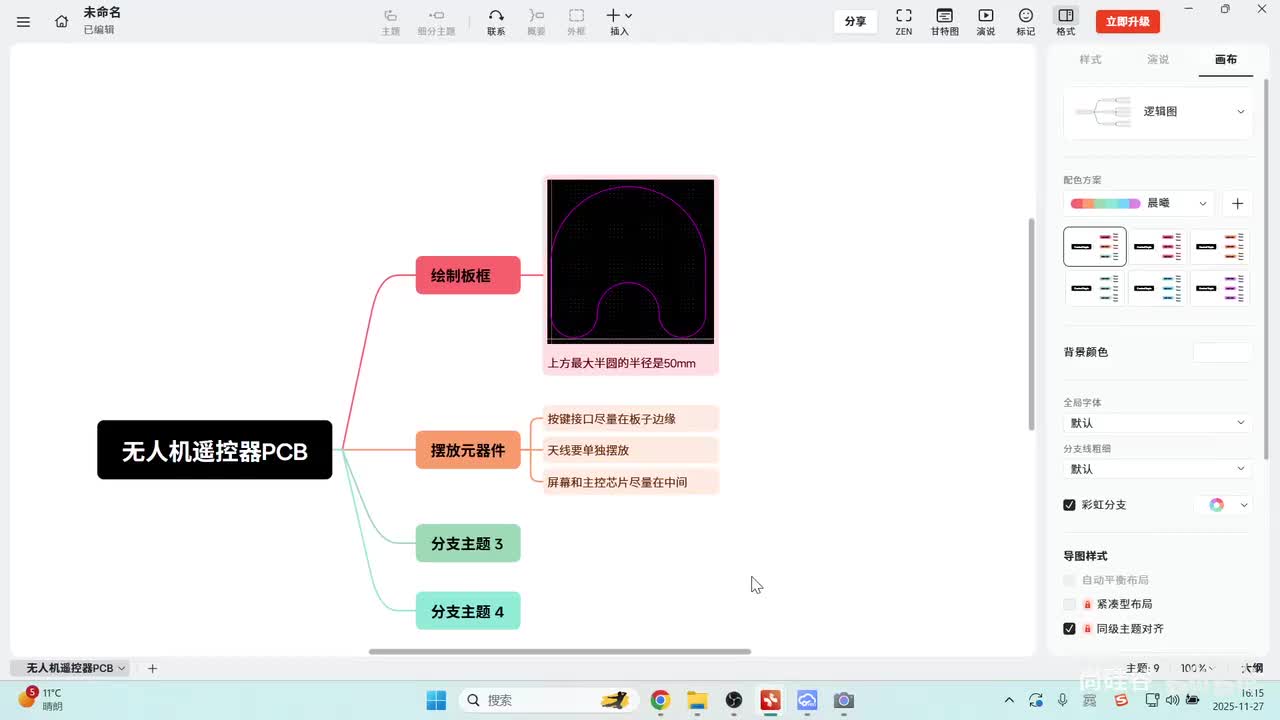Click the taskbar 搜索 search box
This screenshot has height=720, width=1280.
[x=548, y=700]
